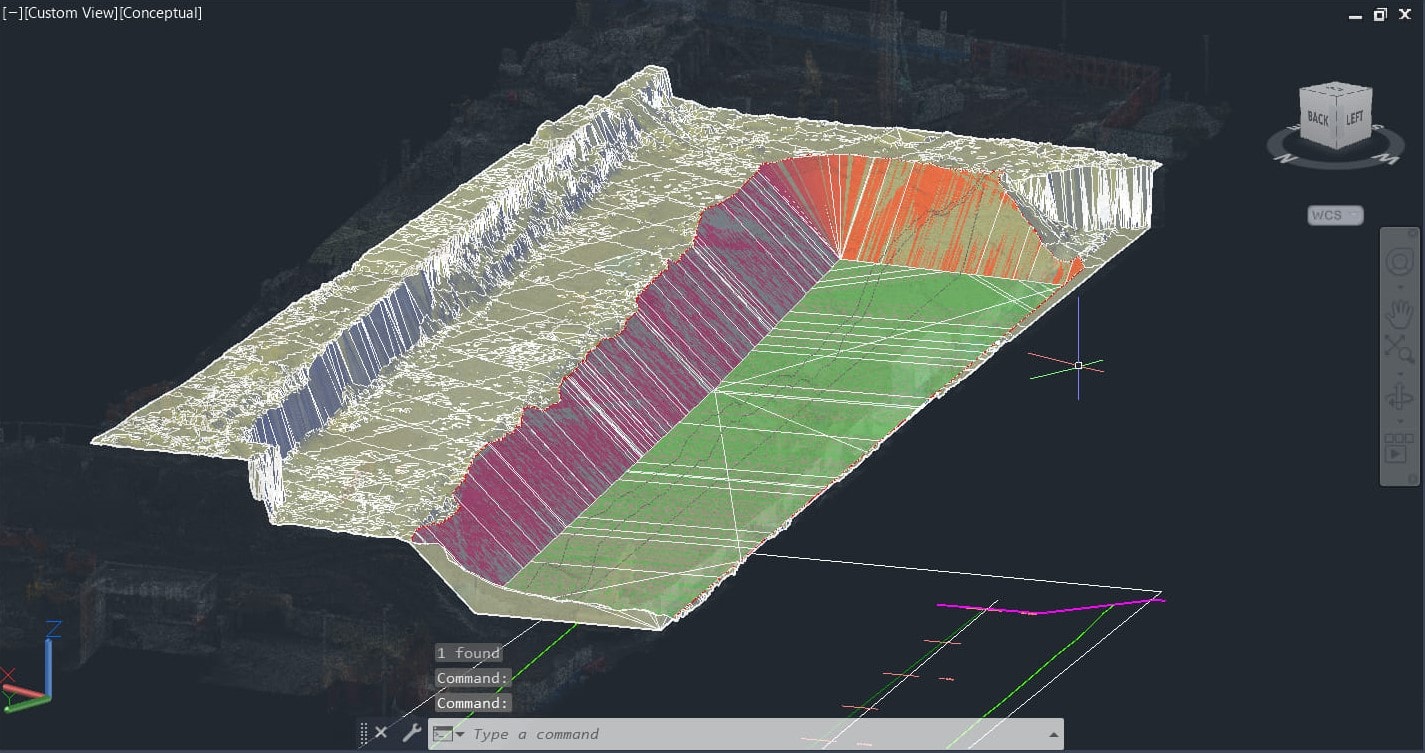Select the Pan hand tool

pyautogui.click(x=1398, y=315)
